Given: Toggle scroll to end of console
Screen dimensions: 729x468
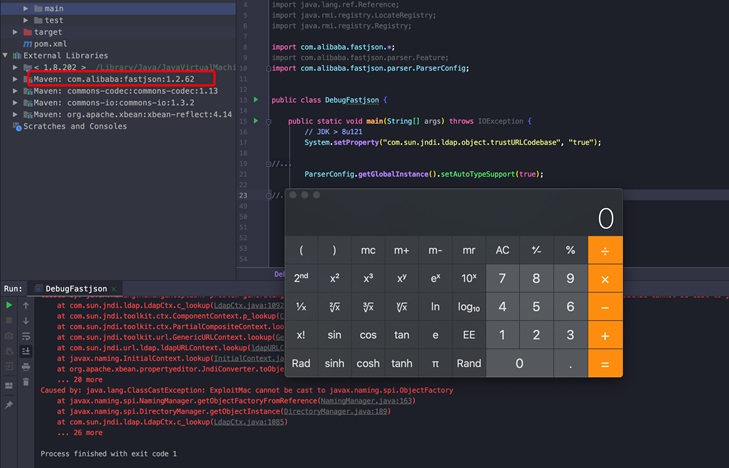Looking at the screenshot, I should coord(26,351).
